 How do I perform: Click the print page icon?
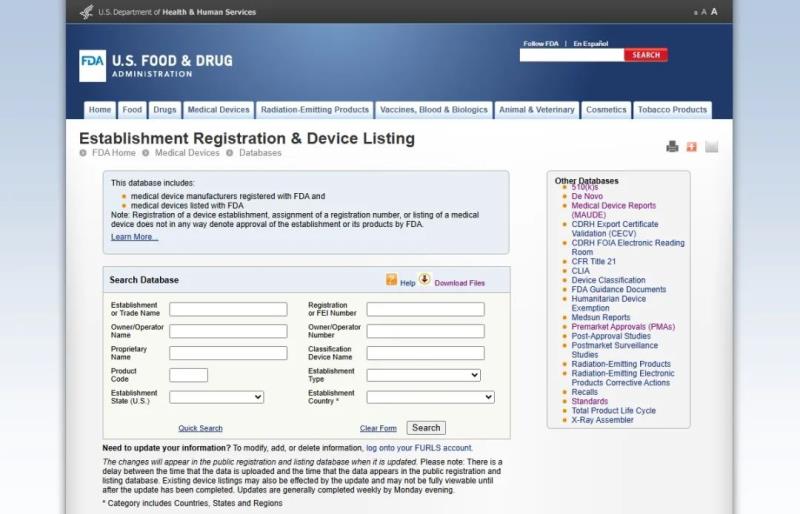click(x=672, y=147)
